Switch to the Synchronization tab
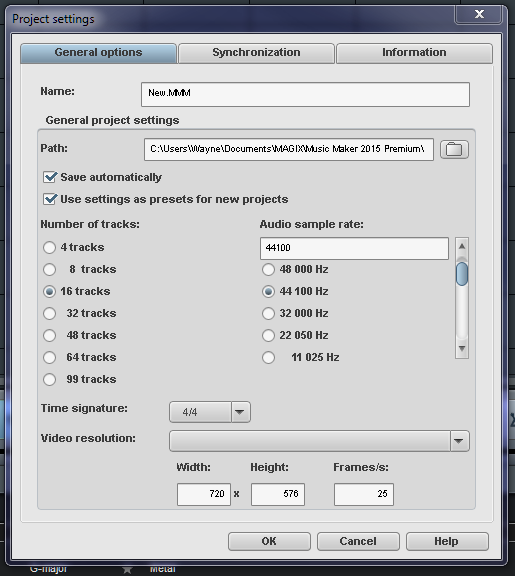 [256, 53]
